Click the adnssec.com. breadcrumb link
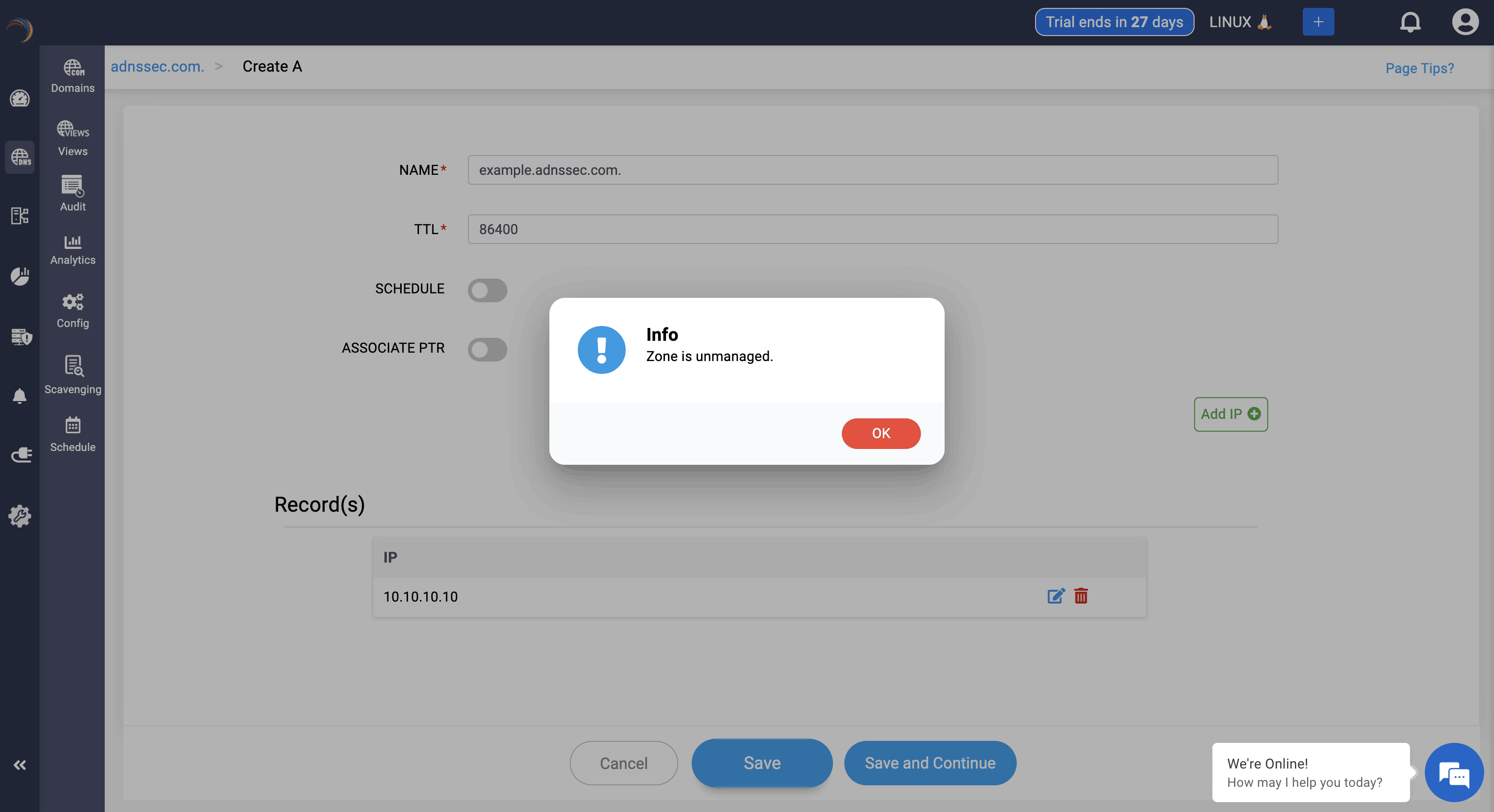1494x812 pixels. 157,67
